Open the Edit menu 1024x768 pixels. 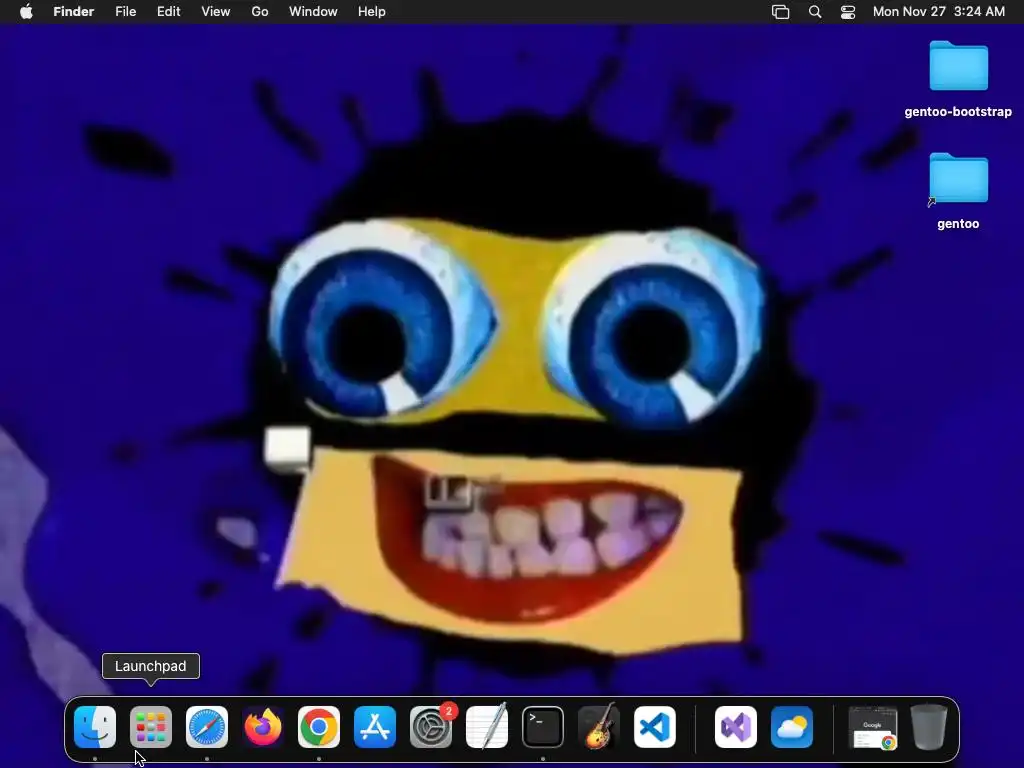click(168, 12)
